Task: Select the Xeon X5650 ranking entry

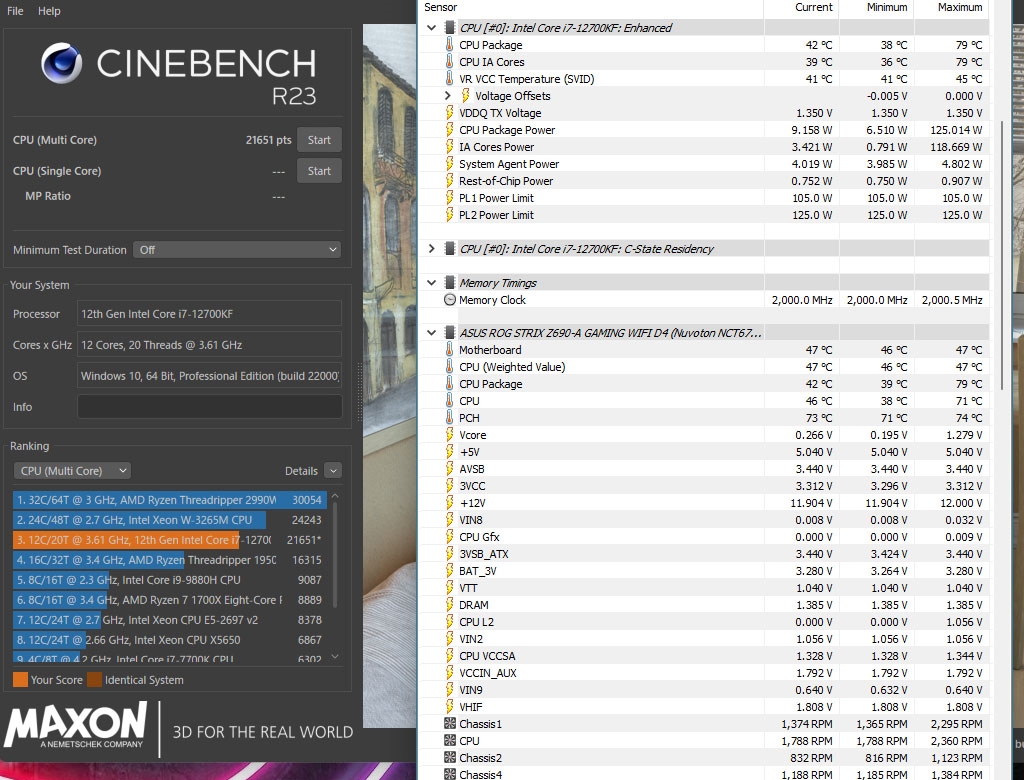Action: [170, 640]
